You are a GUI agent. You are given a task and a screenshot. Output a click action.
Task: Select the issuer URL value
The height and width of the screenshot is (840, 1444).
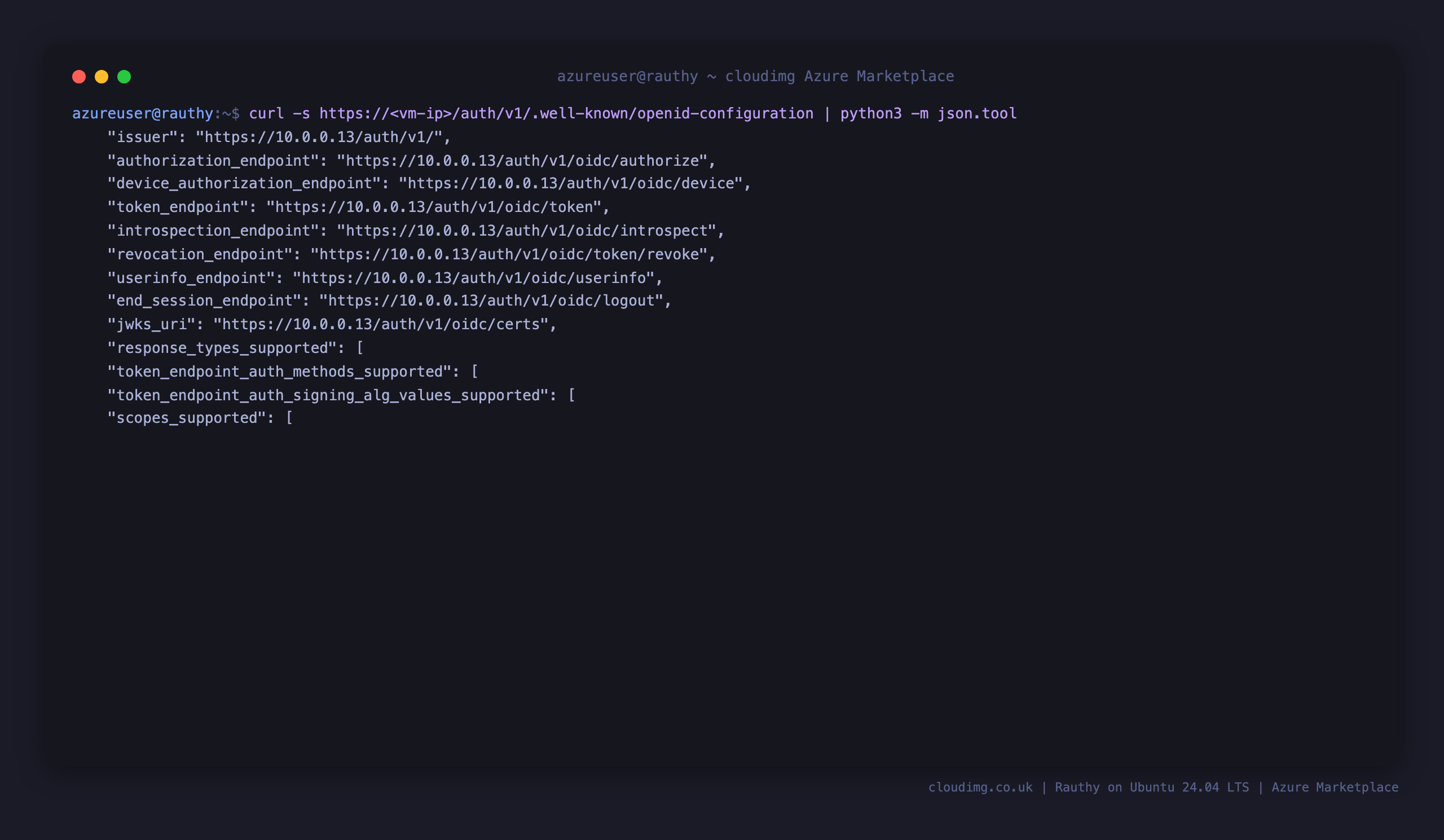point(319,138)
